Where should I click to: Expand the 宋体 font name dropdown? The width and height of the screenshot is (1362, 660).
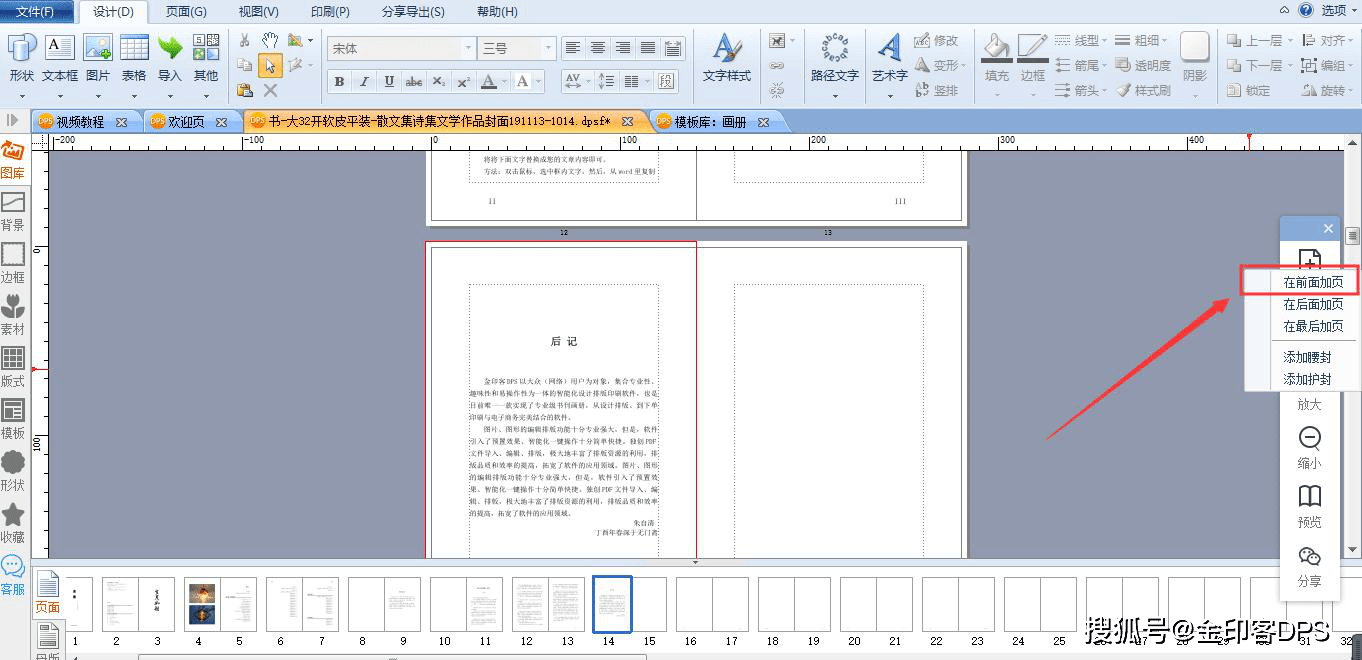[x=468, y=48]
